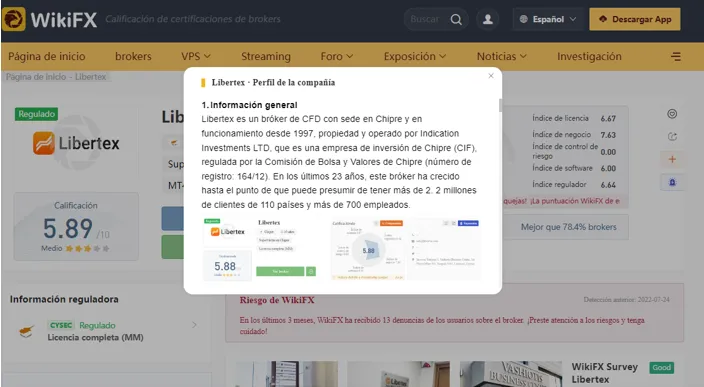
Task: Click the Good badge on WikiFX Survey
Action: click(661, 368)
